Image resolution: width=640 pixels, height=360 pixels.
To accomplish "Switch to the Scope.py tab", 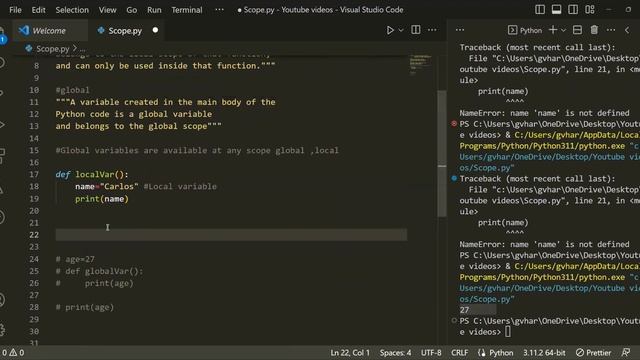I will (125, 31).
